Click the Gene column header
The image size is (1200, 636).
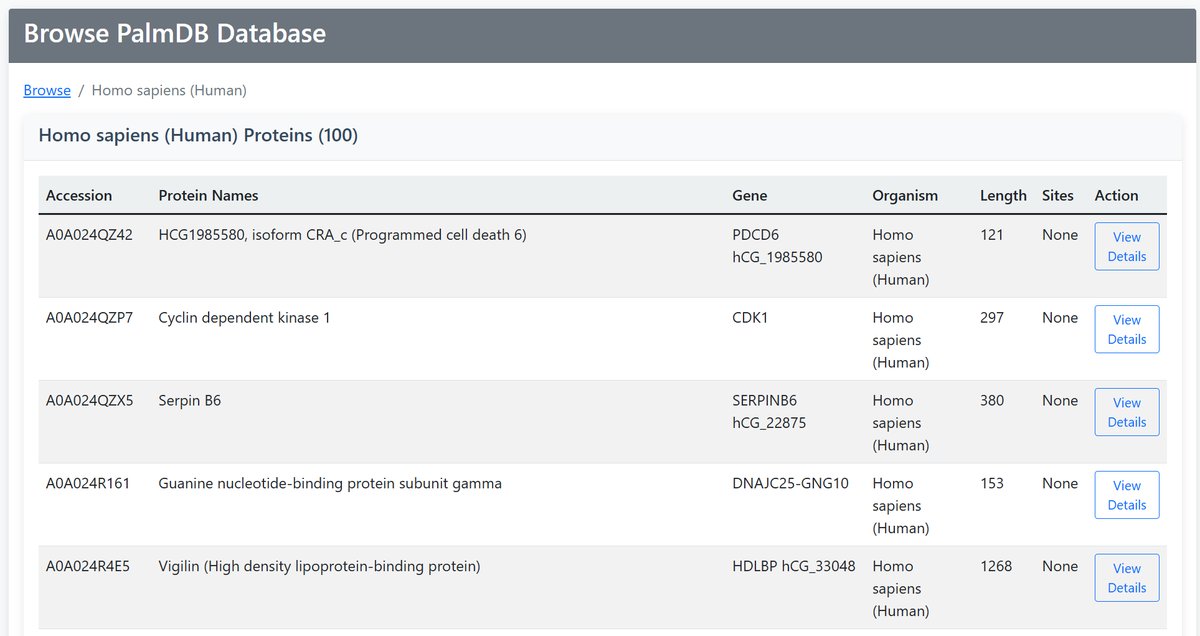(749, 195)
